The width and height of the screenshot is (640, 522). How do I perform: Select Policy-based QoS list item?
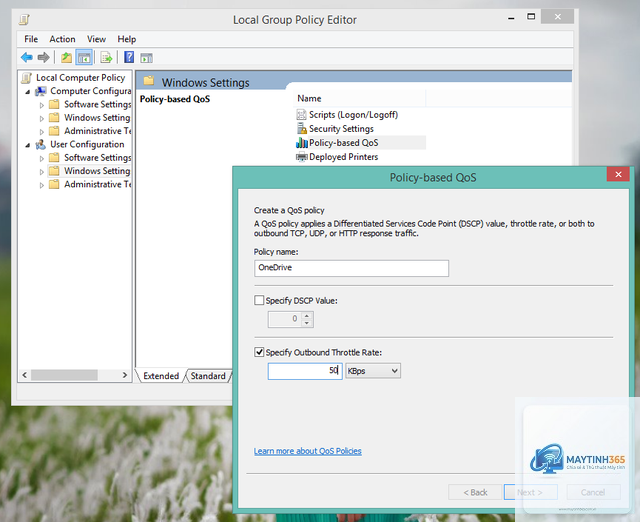[x=344, y=143]
